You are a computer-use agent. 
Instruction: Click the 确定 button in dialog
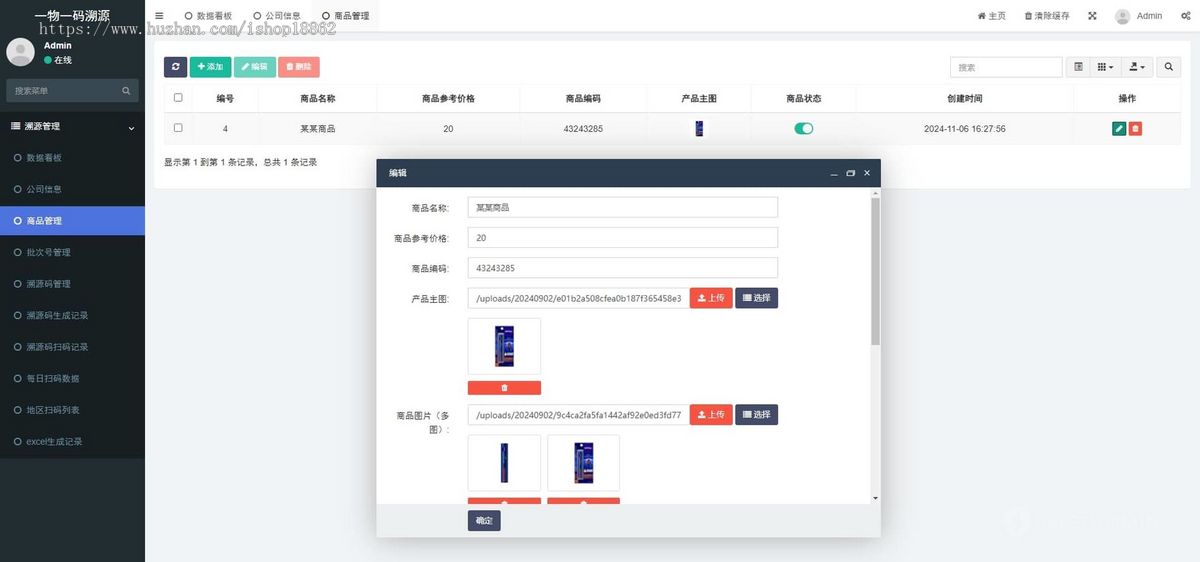pos(484,521)
